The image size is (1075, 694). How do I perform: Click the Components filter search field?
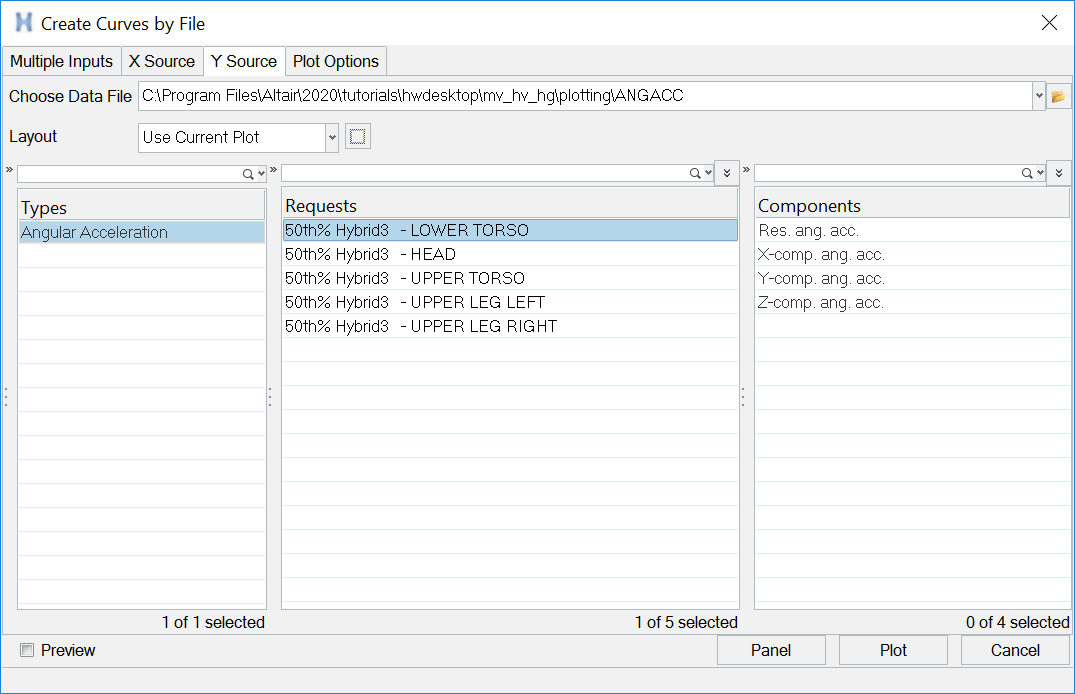point(887,174)
